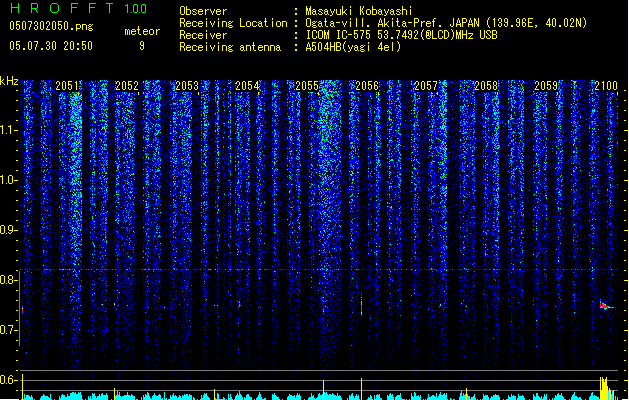Click the 0.6 kHz axis label
629x400 pixels.
point(9,380)
